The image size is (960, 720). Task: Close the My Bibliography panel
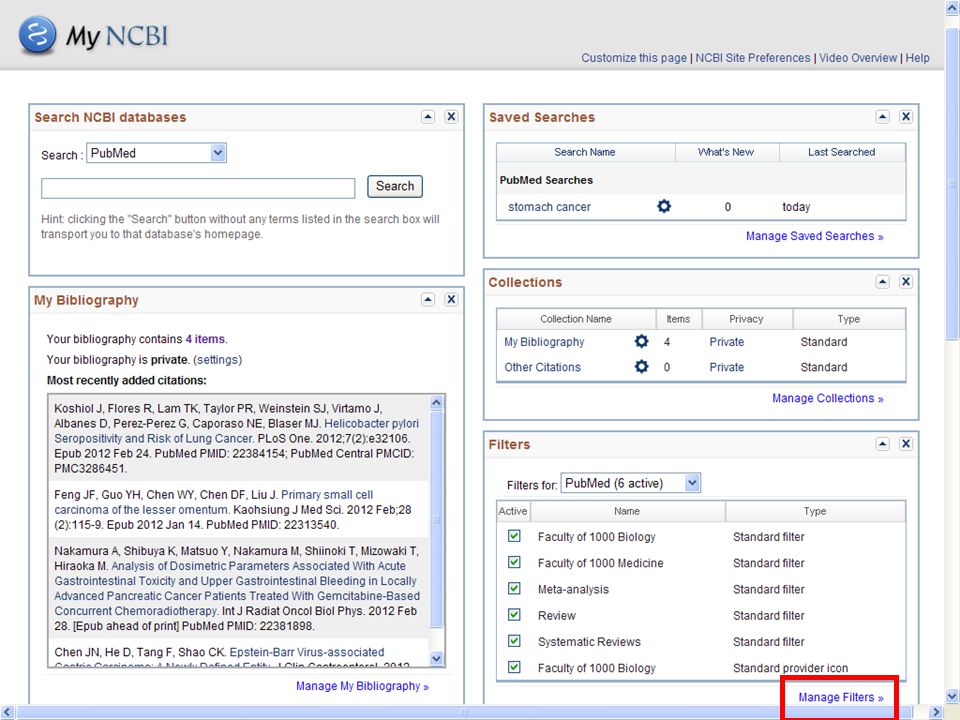451,299
